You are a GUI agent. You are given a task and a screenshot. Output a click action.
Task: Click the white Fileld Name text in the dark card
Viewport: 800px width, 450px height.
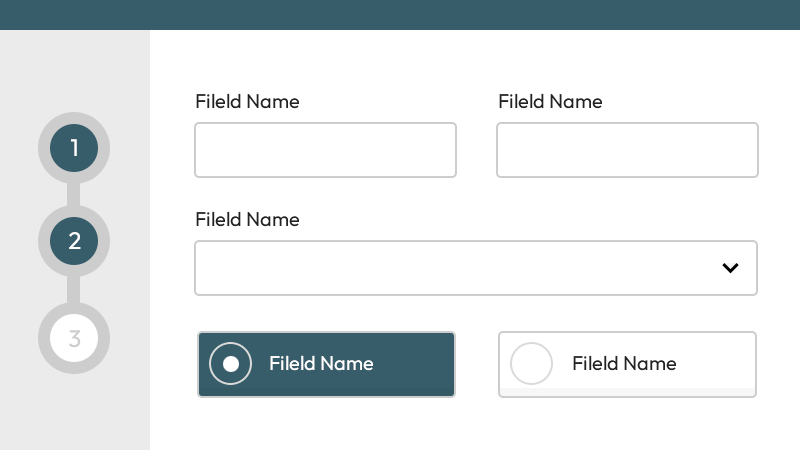321,364
